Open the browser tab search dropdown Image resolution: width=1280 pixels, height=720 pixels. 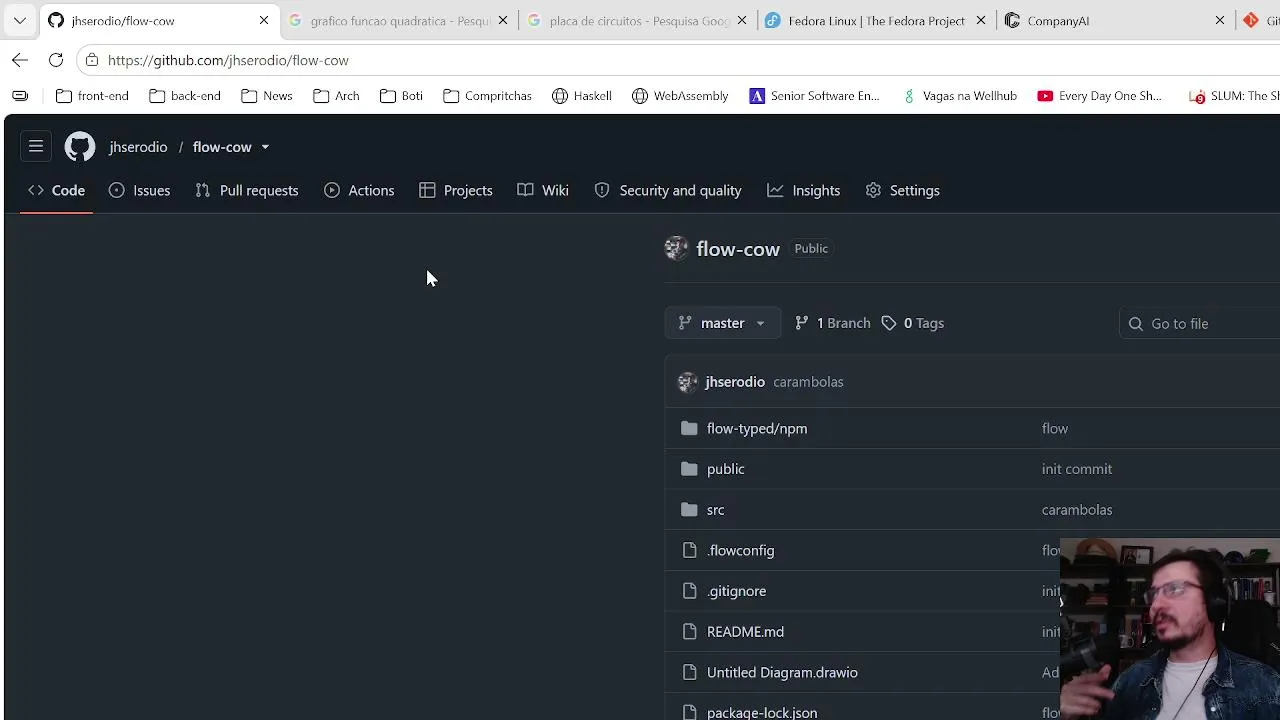pos(19,20)
